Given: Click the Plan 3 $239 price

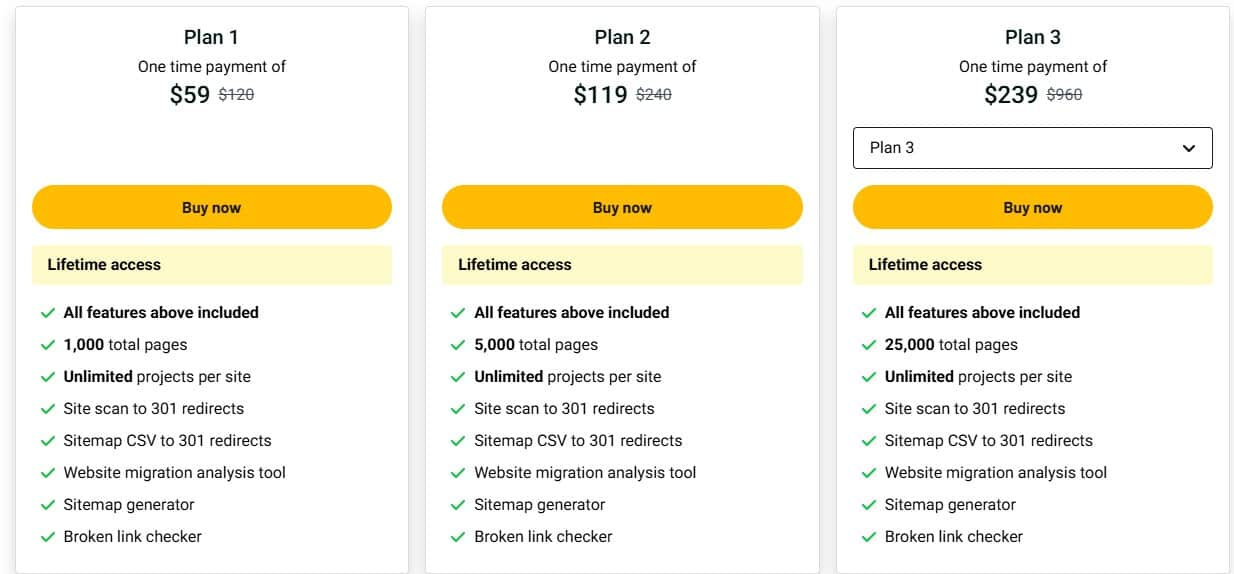Looking at the screenshot, I should click(x=1011, y=95).
